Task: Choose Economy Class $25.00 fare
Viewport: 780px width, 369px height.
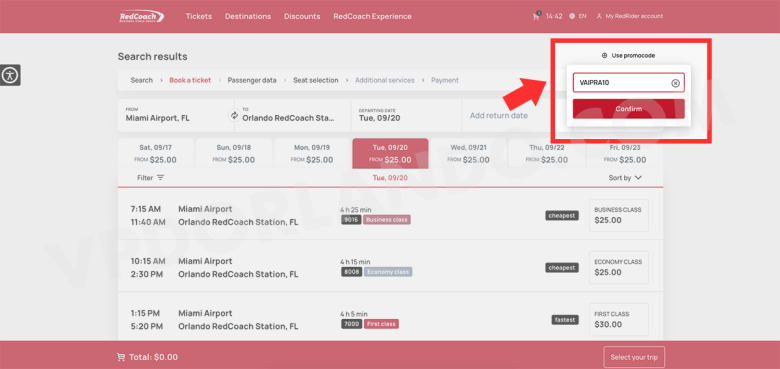Action: coord(619,268)
